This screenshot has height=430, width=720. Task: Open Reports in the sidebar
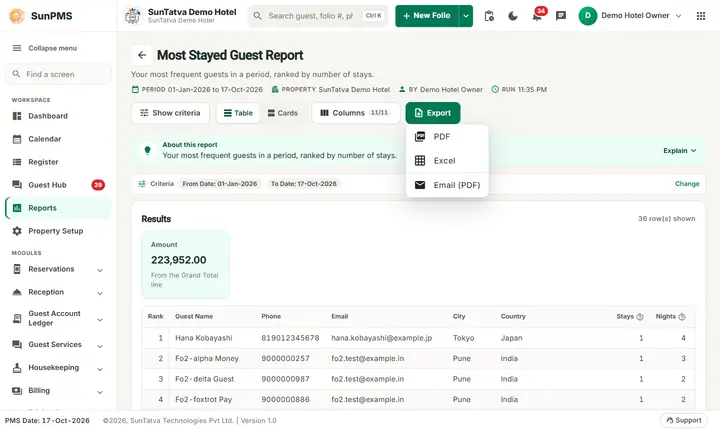[58, 208]
